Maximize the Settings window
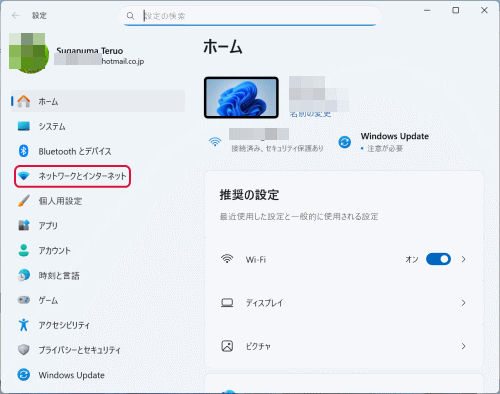Screen dimensions: 500x394 [x=455, y=10]
